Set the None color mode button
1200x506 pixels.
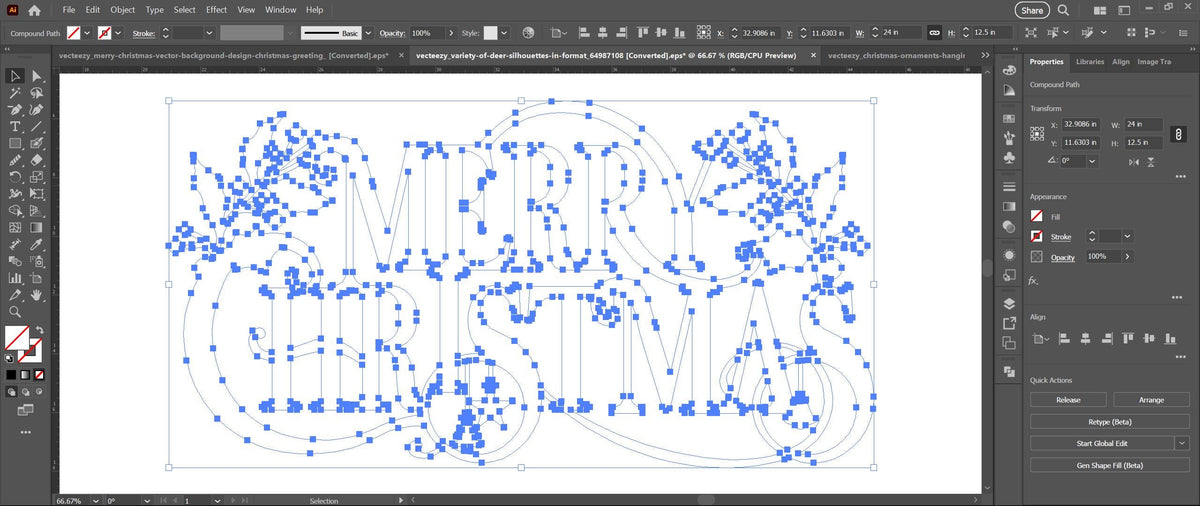[39, 374]
